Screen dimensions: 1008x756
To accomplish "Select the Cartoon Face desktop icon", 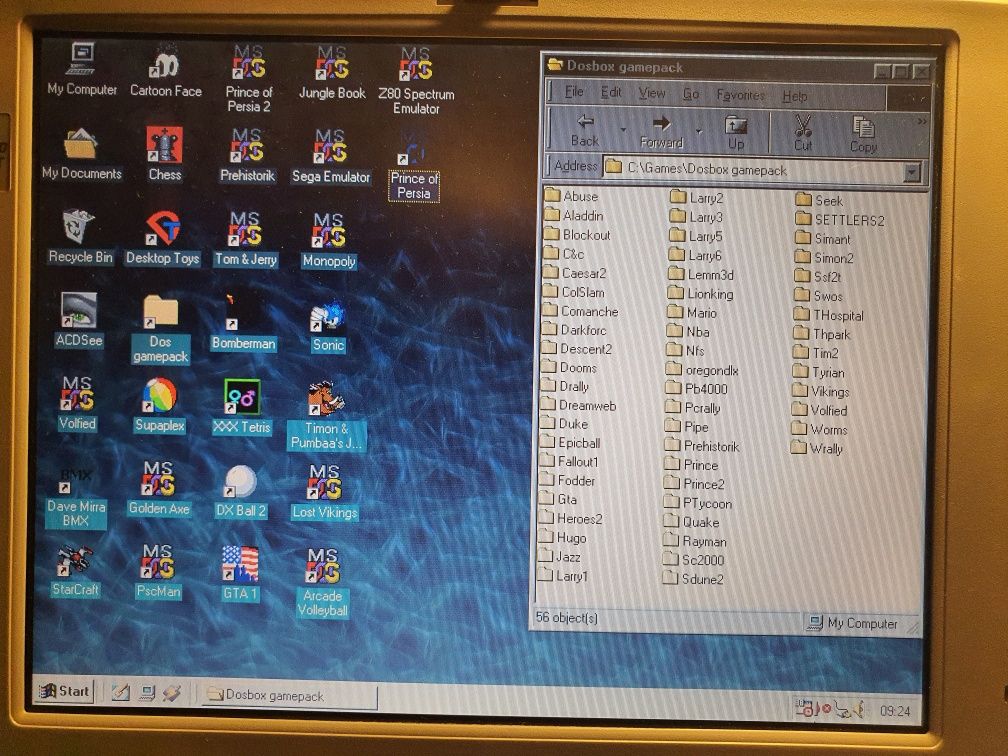I will click(166, 71).
